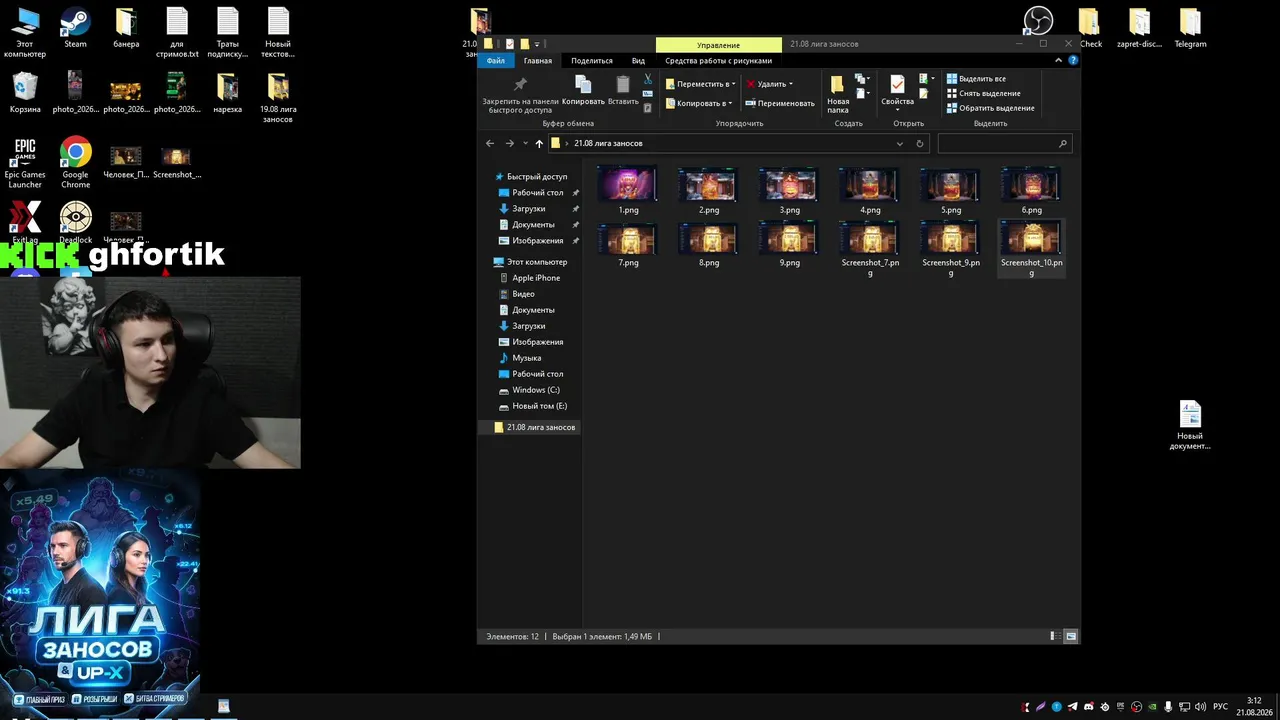The width and height of the screenshot is (1280, 720).
Task: Collapse the ribbon with the chevron
Action: 1059,61
